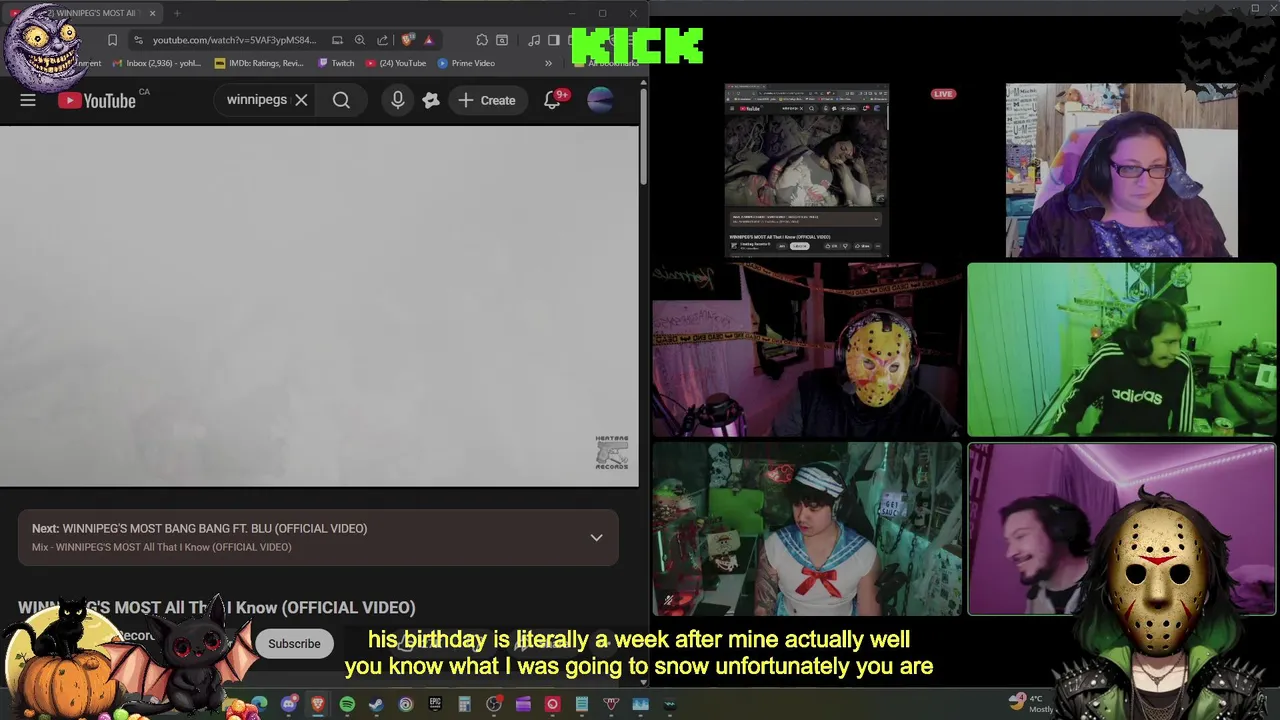Open the Prime Video bookmark
The height and width of the screenshot is (720, 1280).
pos(466,63)
